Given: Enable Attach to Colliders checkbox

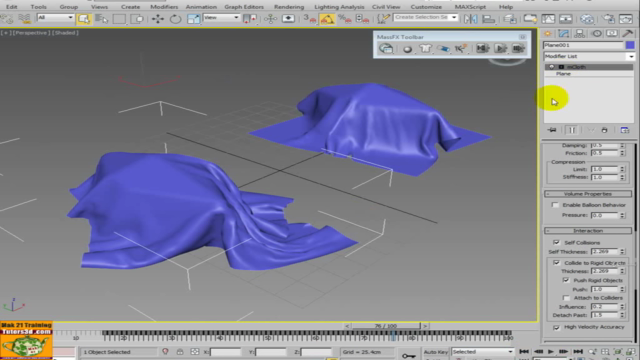Looking at the screenshot, I should pos(565,298).
